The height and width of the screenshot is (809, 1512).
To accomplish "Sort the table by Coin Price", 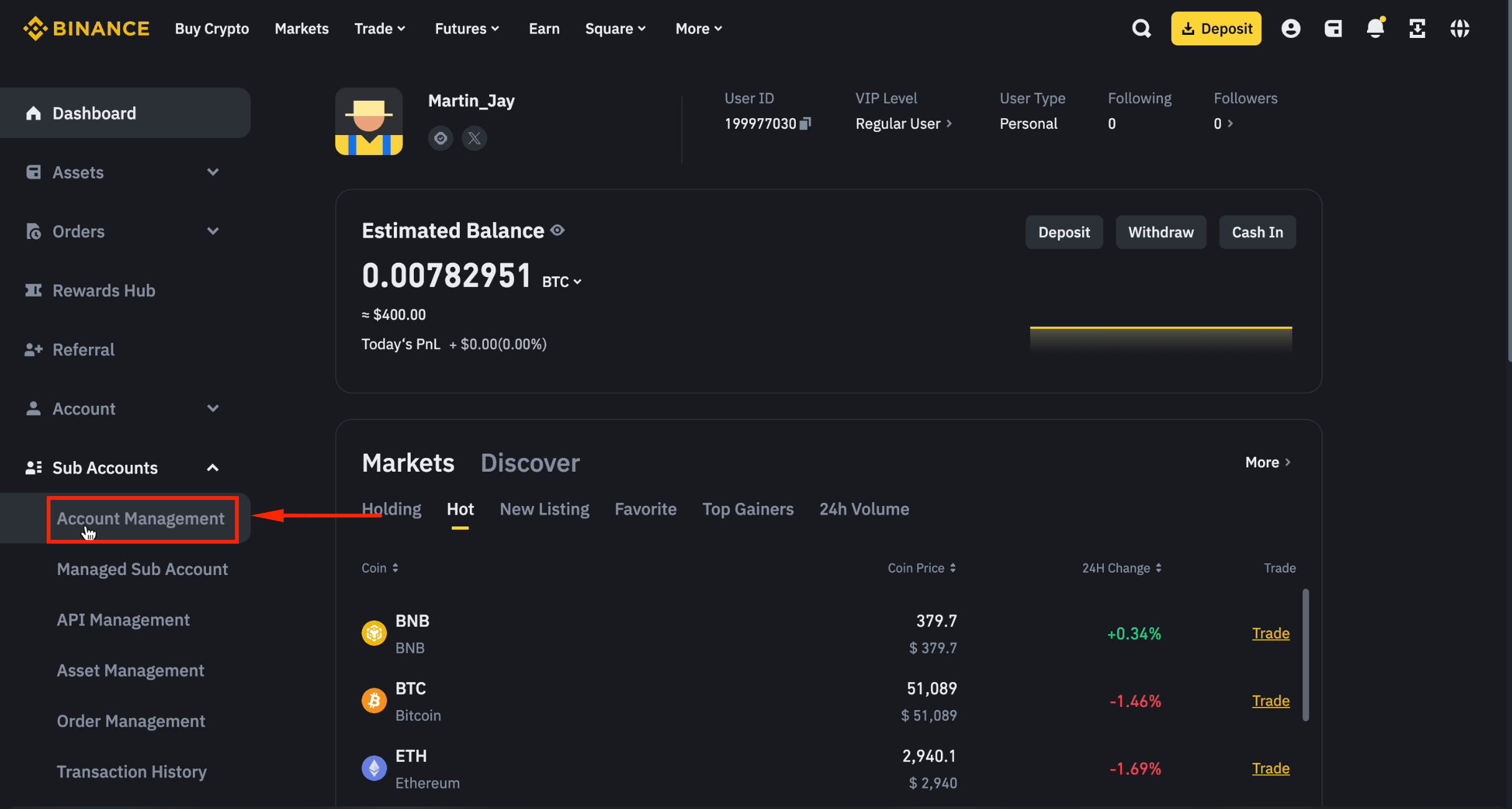I will pyautogui.click(x=922, y=568).
